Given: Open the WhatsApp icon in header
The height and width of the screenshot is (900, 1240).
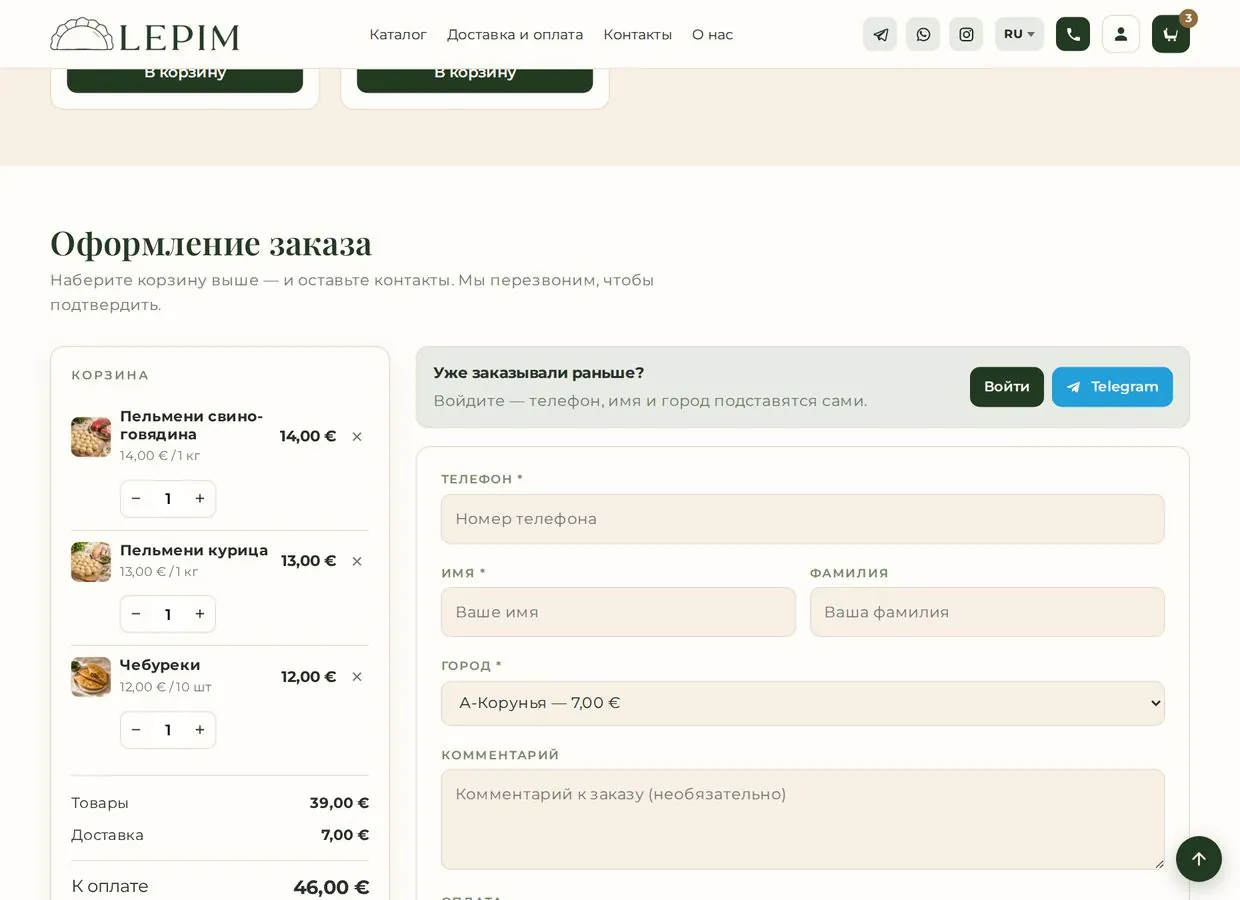Looking at the screenshot, I should point(923,34).
